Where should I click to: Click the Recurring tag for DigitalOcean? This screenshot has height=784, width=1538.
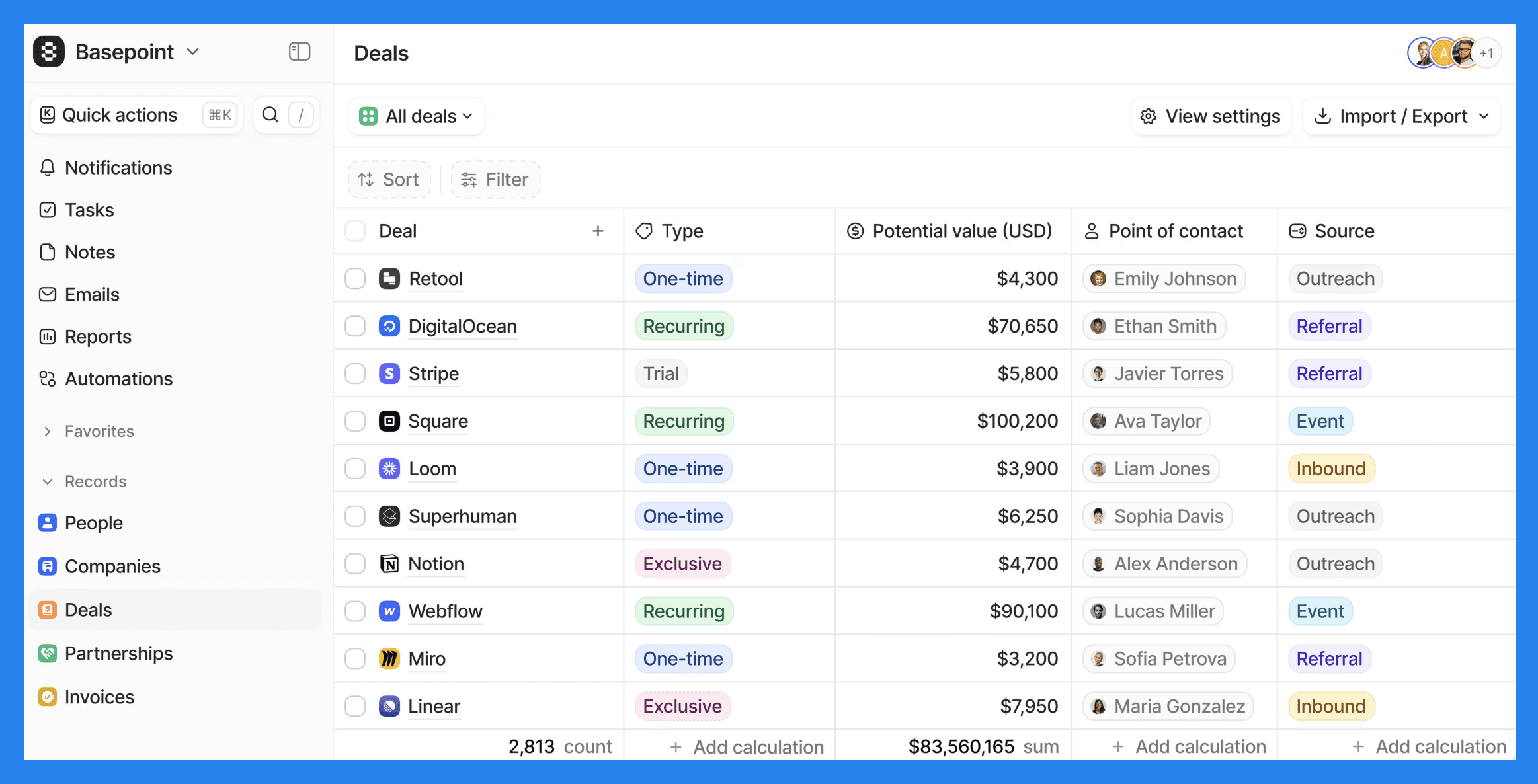[684, 326]
